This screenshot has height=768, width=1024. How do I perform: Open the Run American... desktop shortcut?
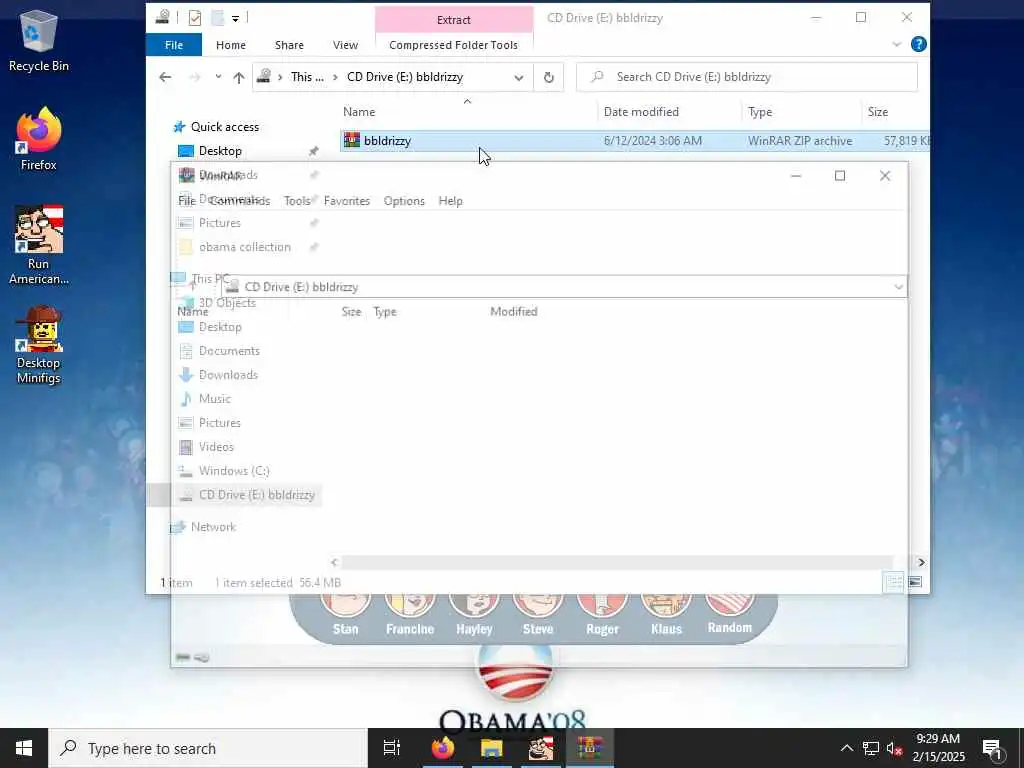click(39, 246)
